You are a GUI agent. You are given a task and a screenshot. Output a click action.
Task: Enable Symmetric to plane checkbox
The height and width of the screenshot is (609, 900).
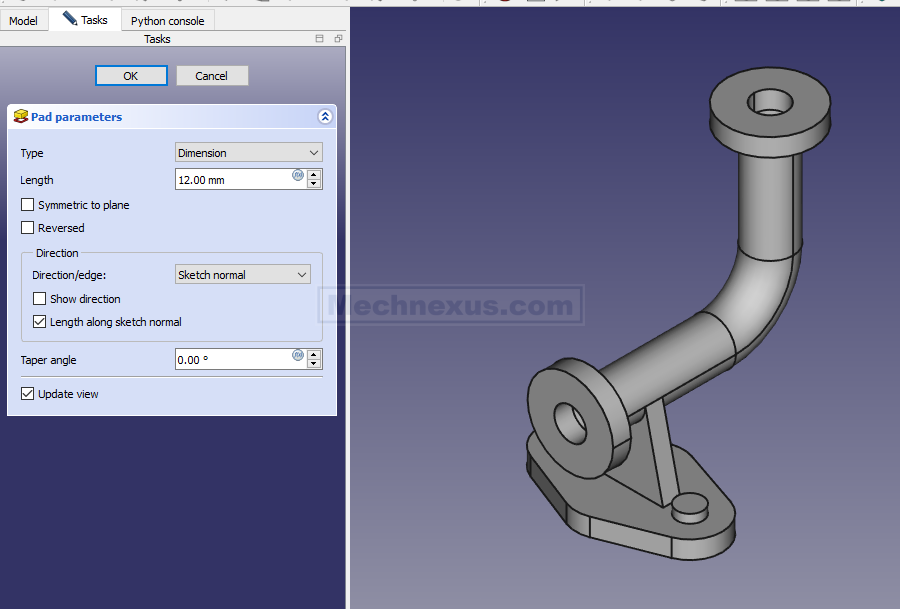point(28,205)
